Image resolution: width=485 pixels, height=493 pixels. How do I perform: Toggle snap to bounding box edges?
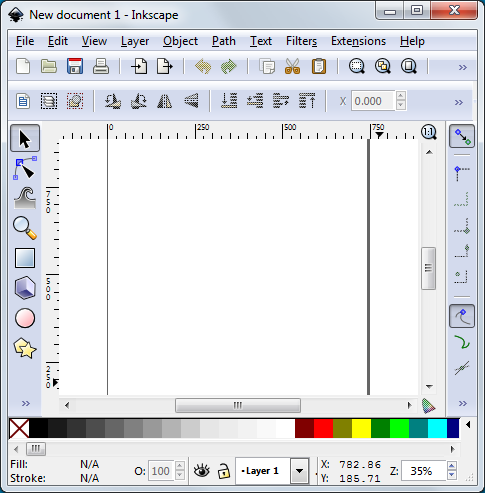462,199
